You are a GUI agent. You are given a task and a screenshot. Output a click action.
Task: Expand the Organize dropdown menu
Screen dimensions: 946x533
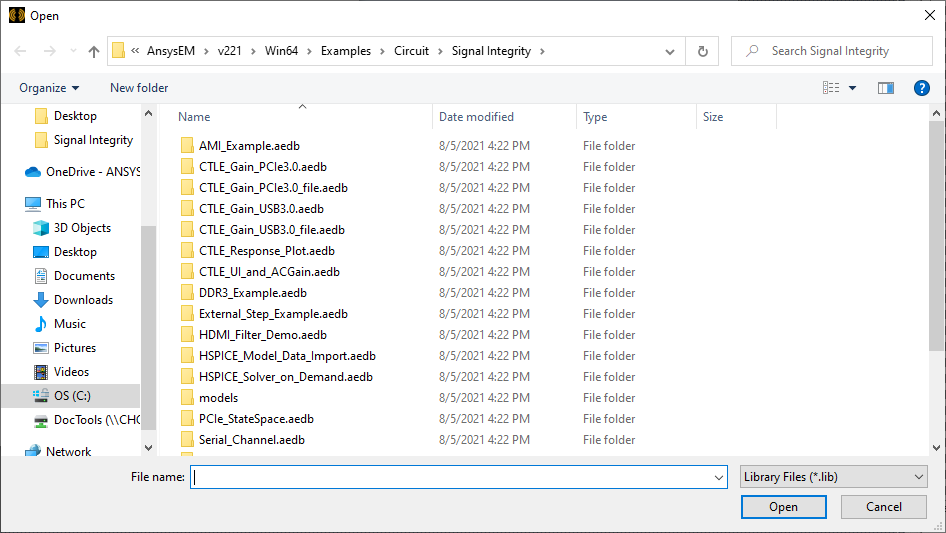[x=49, y=88]
